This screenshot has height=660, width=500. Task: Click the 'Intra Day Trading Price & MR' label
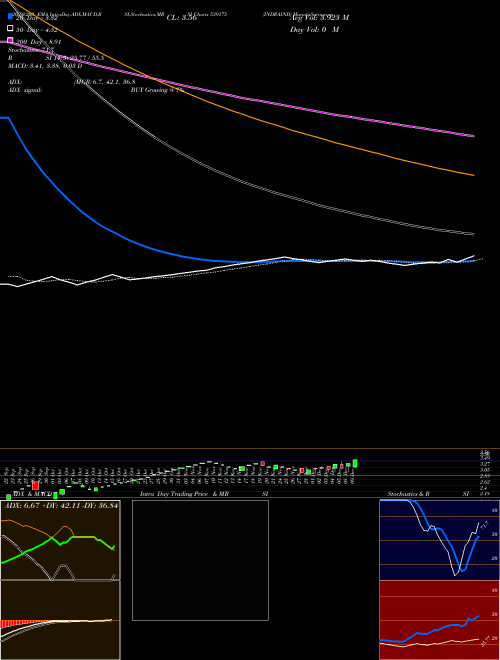[184, 493]
